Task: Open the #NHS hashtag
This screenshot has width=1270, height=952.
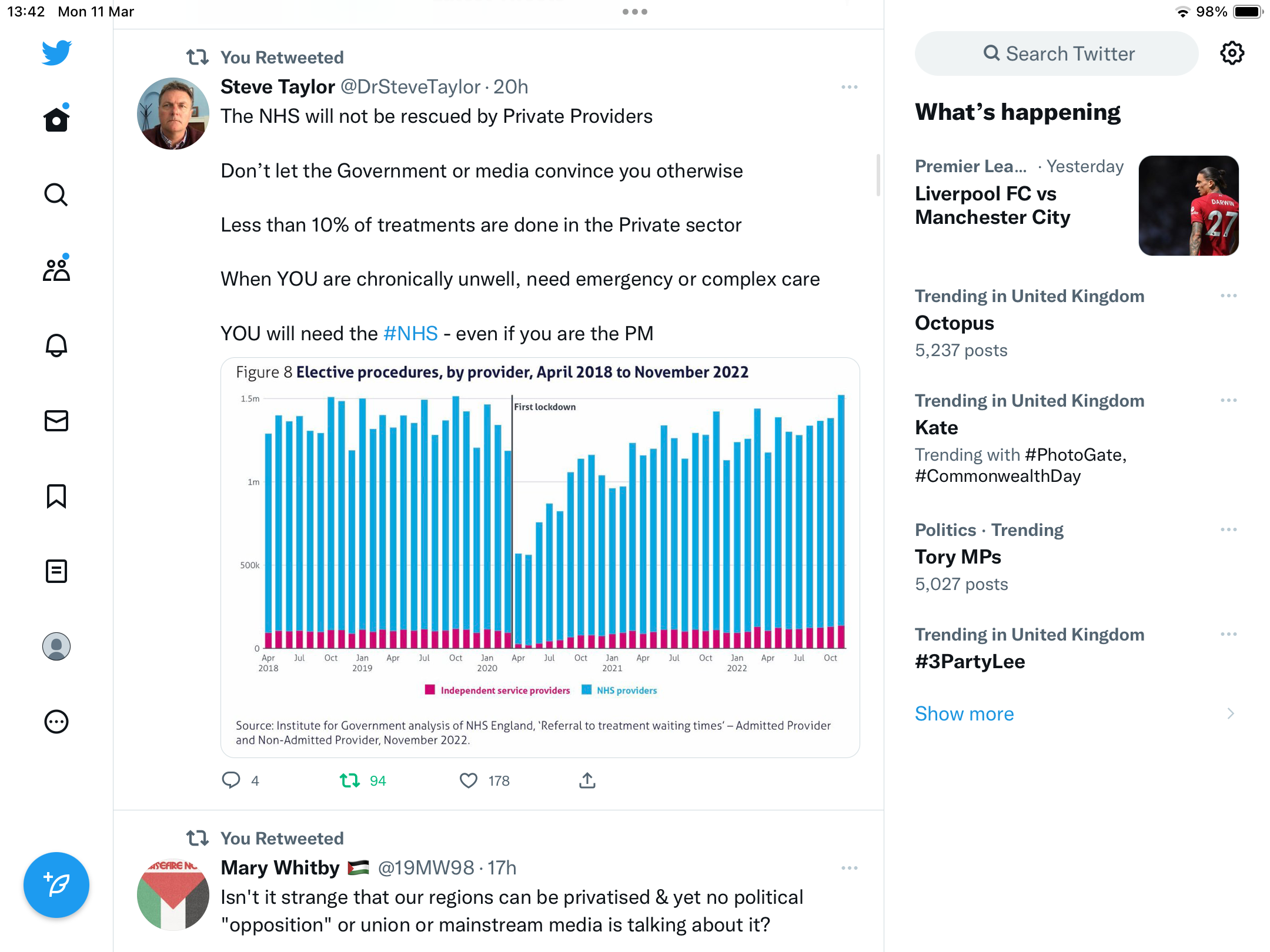Action: 410,333
